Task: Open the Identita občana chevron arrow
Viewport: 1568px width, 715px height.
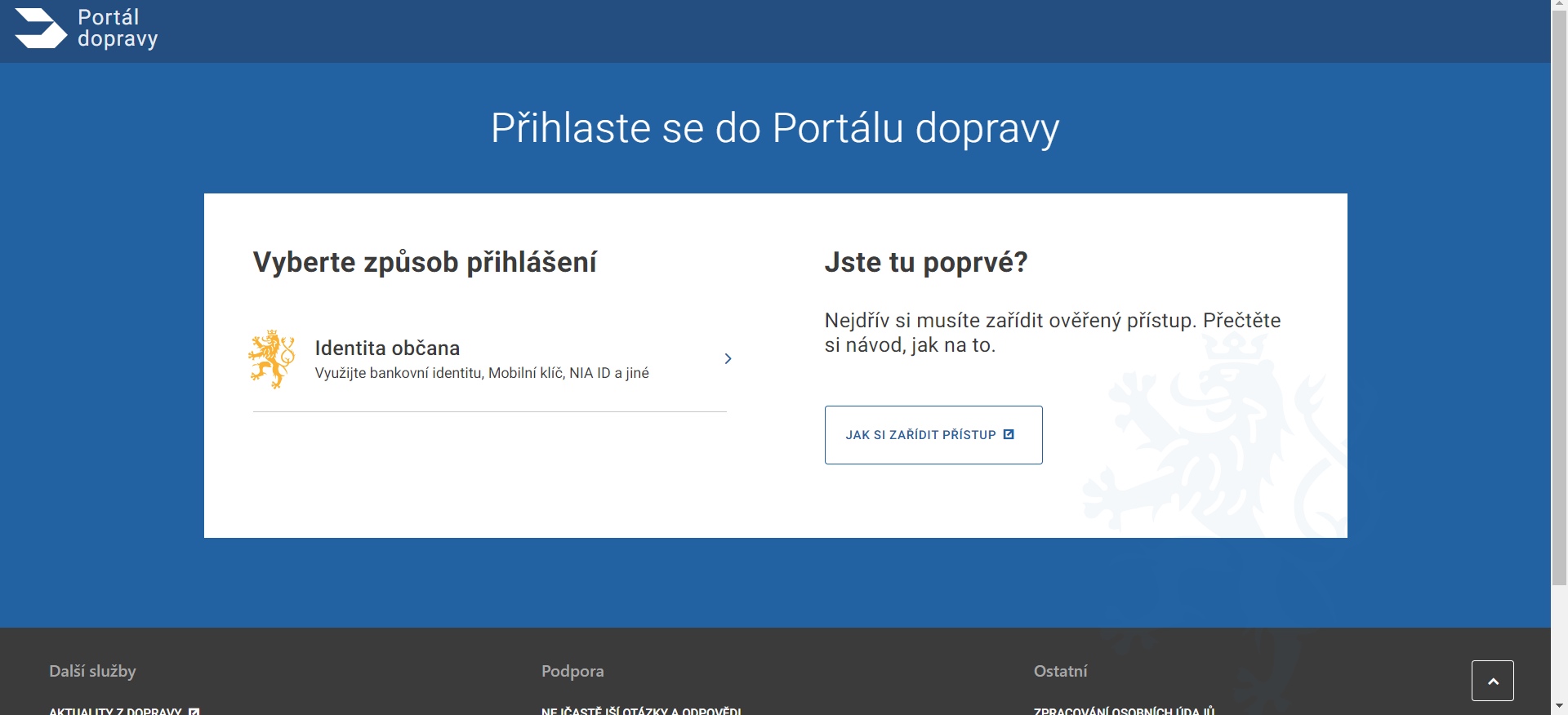Action: tap(728, 359)
